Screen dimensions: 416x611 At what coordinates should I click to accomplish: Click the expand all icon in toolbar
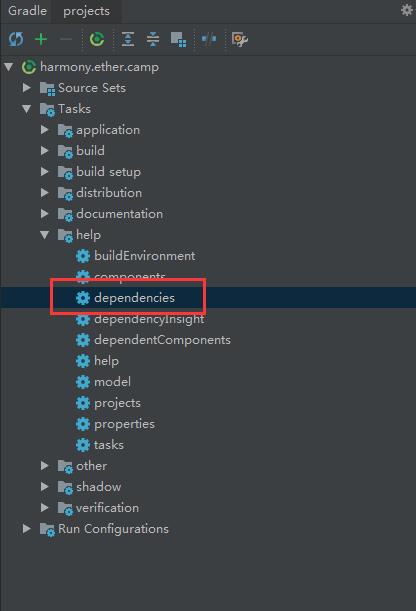coord(128,39)
